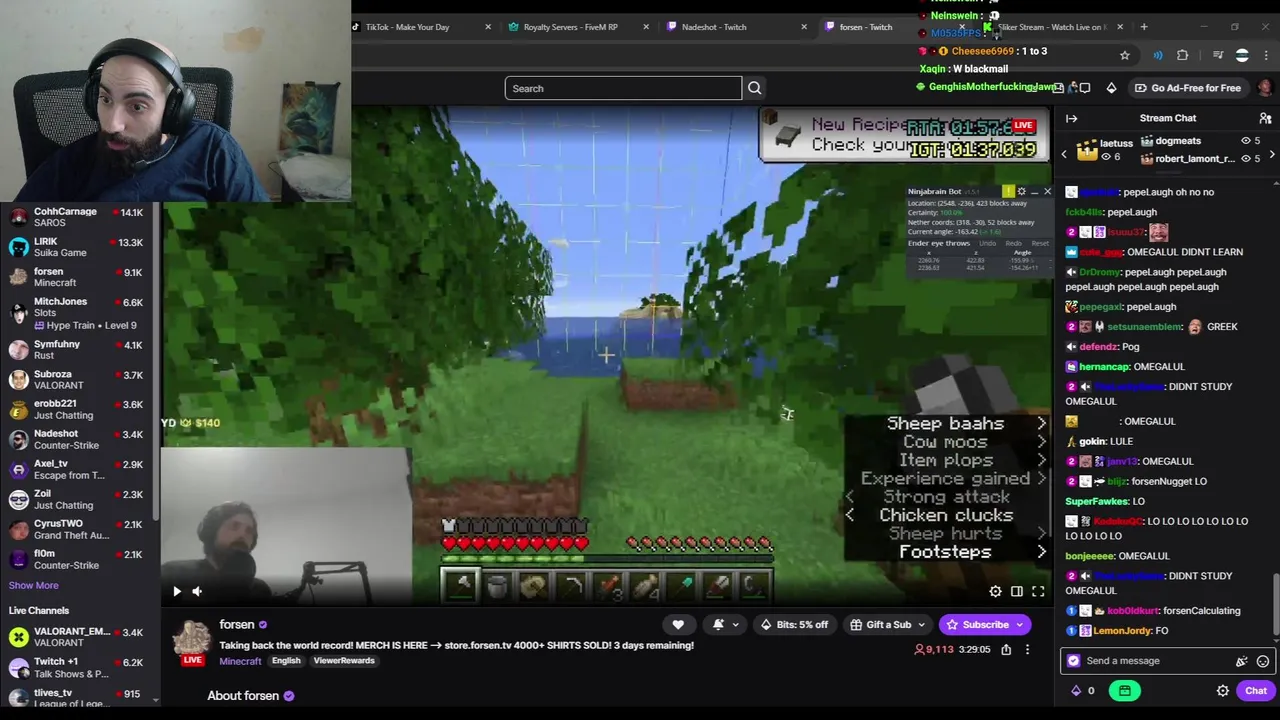Open the Gift a Sub button
This screenshot has height=720, width=1280.
(x=887, y=625)
